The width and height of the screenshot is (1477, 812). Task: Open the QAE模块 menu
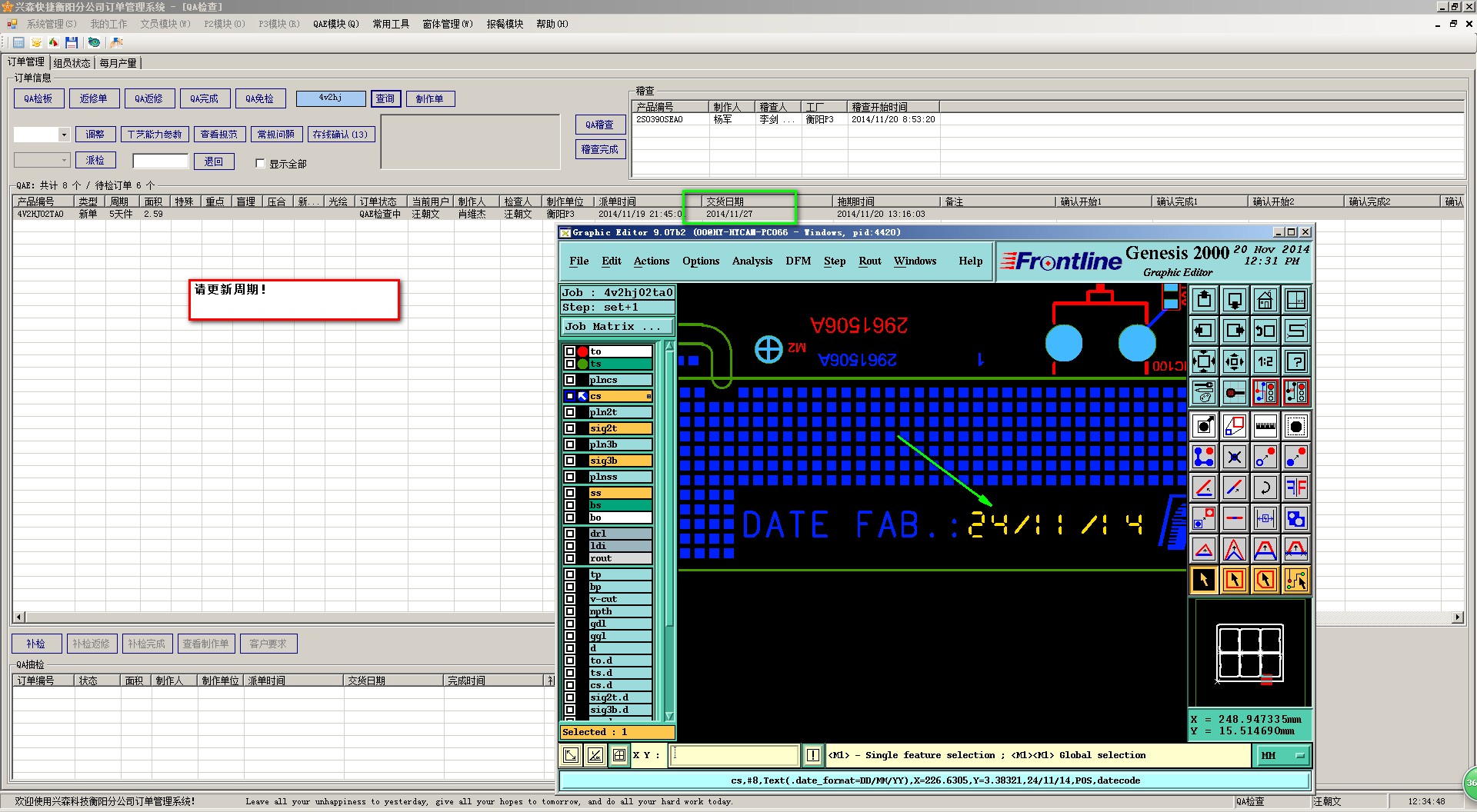point(336,24)
